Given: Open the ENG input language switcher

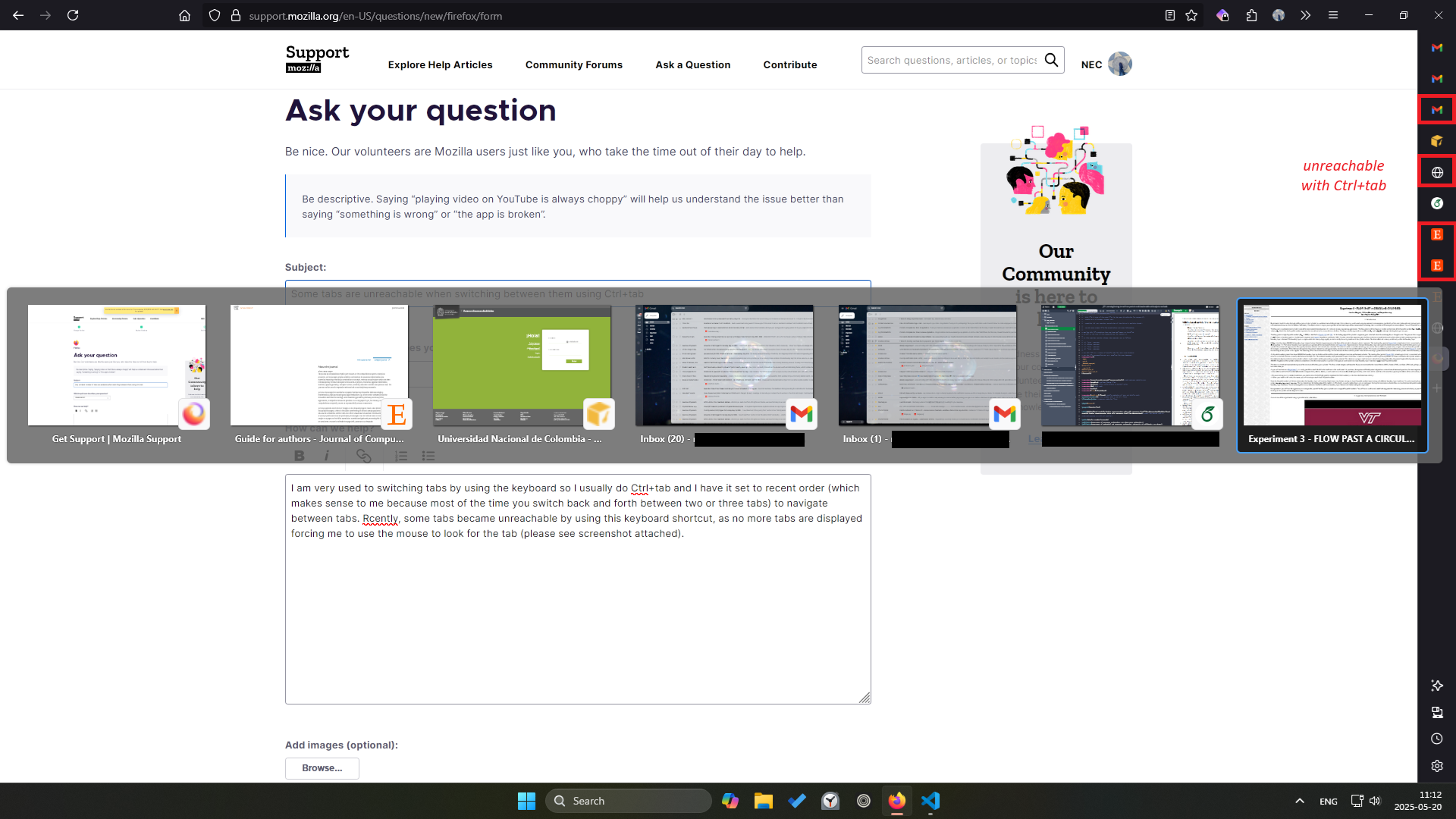Looking at the screenshot, I should click(1329, 802).
